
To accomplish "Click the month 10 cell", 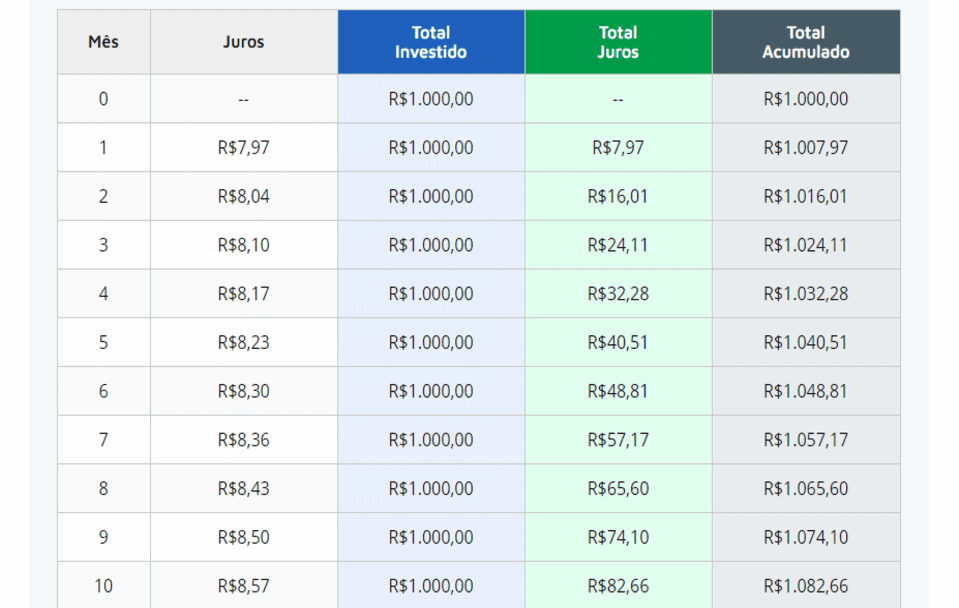I will [103, 586].
